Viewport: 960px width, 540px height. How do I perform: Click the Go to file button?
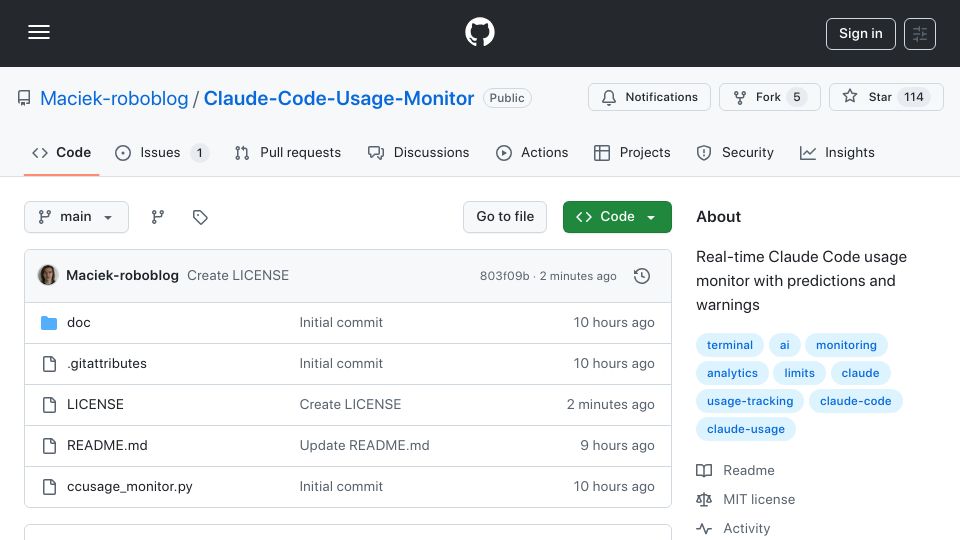[504, 217]
